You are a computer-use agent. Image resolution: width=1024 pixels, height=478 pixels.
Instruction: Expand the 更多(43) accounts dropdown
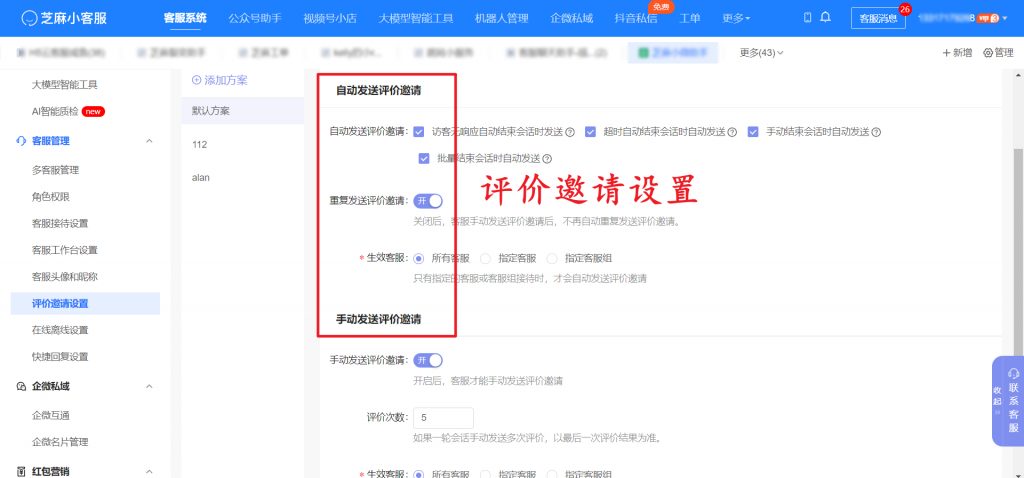click(x=761, y=53)
